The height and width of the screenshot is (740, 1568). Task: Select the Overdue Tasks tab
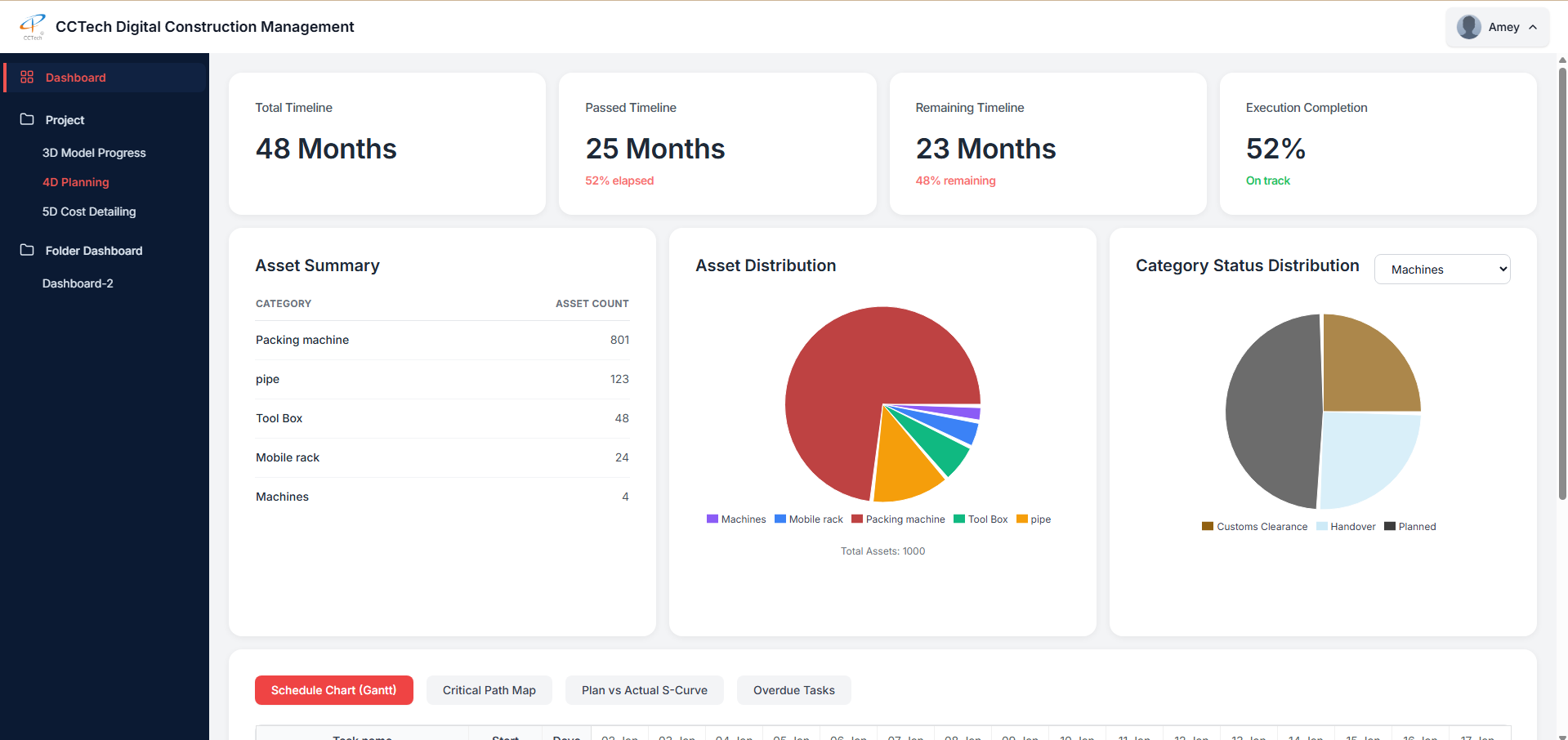click(793, 690)
